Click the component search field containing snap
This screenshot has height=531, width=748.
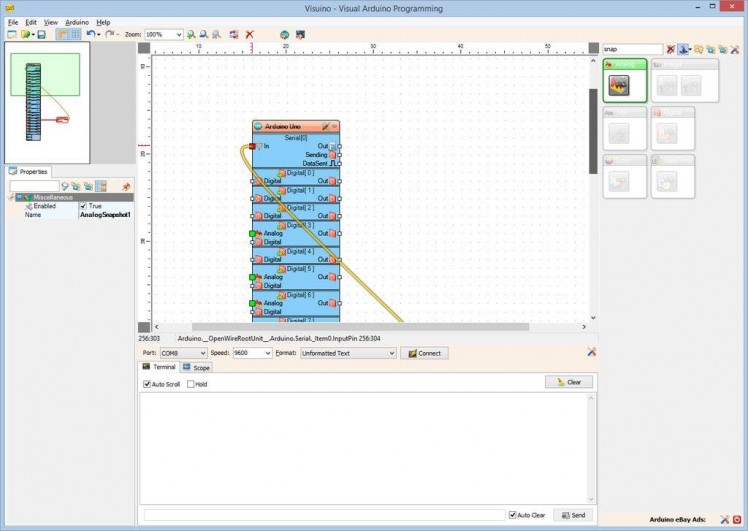(x=632, y=49)
